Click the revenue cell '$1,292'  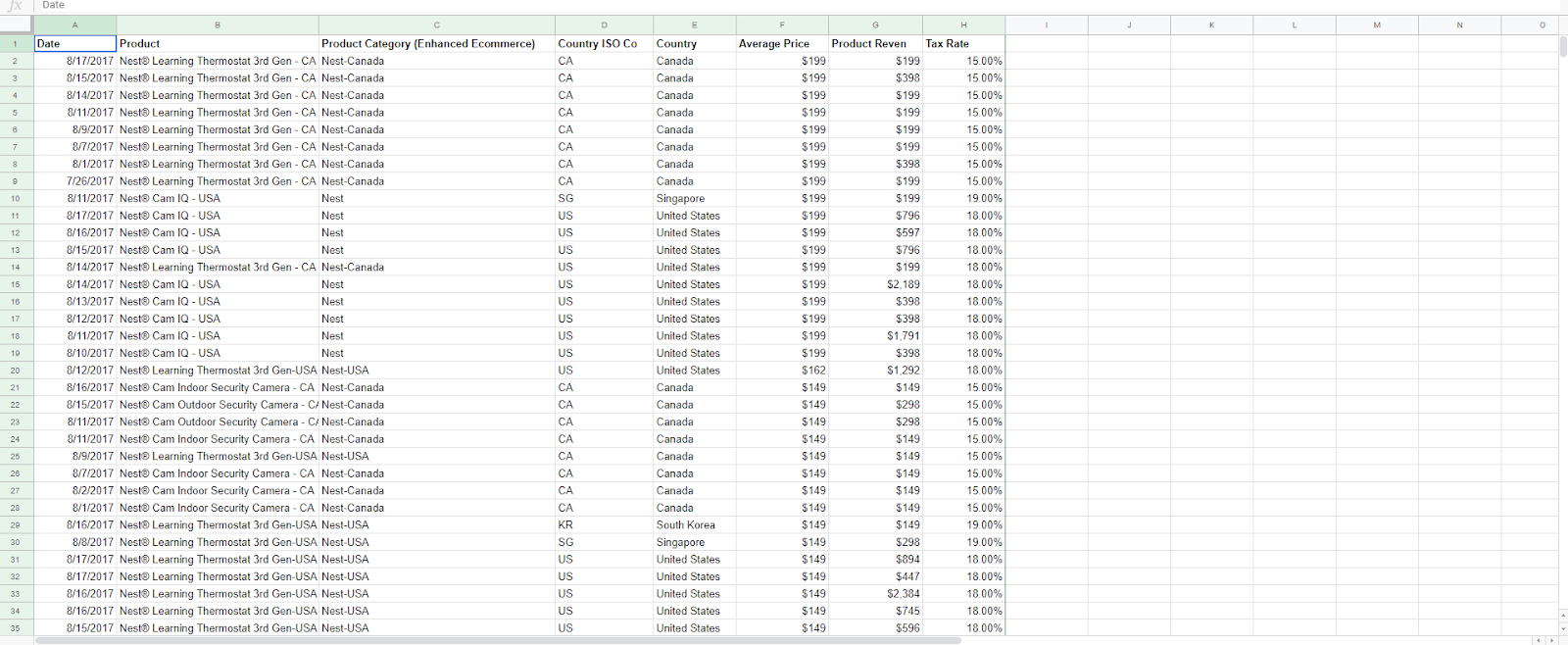click(875, 371)
